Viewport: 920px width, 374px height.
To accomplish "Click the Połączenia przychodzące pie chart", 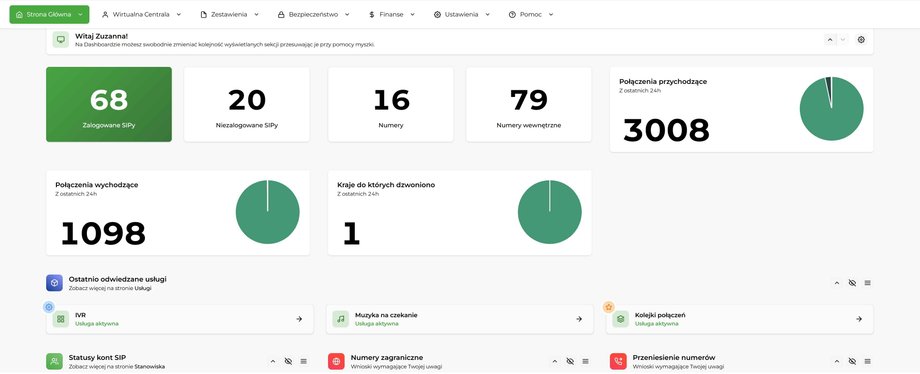I will pyautogui.click(x=831, y=109).
